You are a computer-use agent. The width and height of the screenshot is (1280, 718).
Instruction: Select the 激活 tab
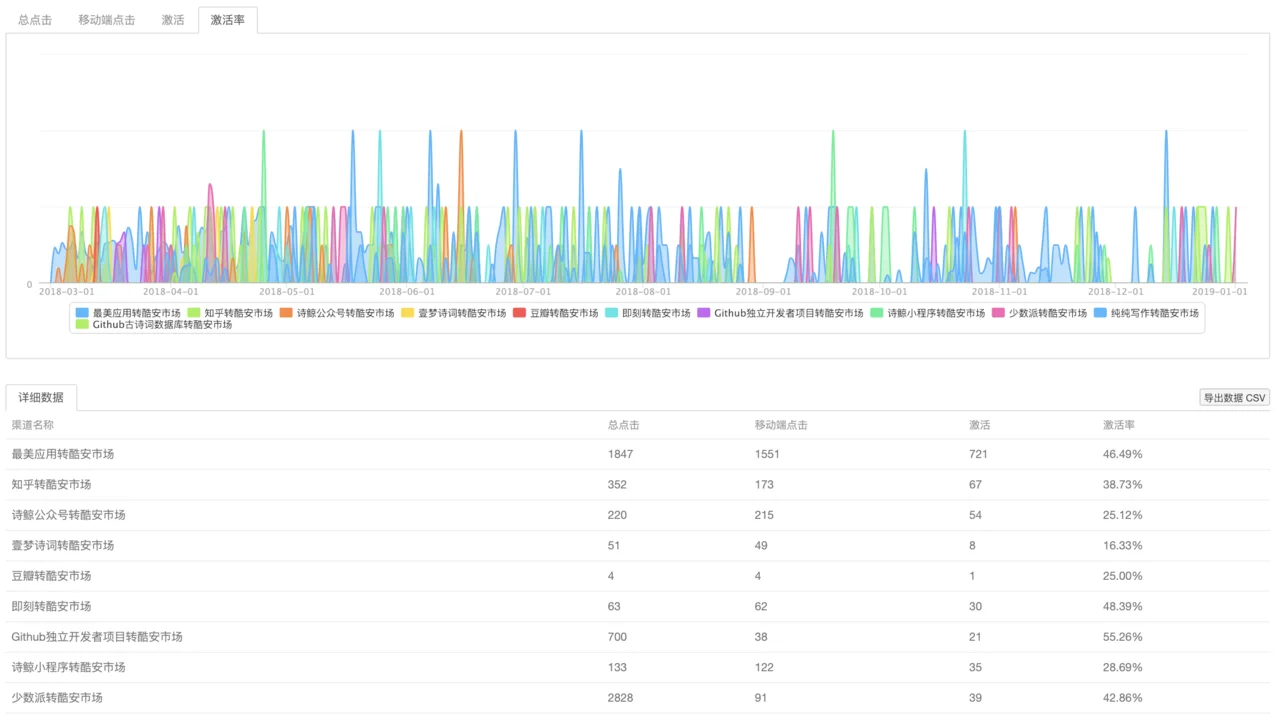(x=173, y=20)
